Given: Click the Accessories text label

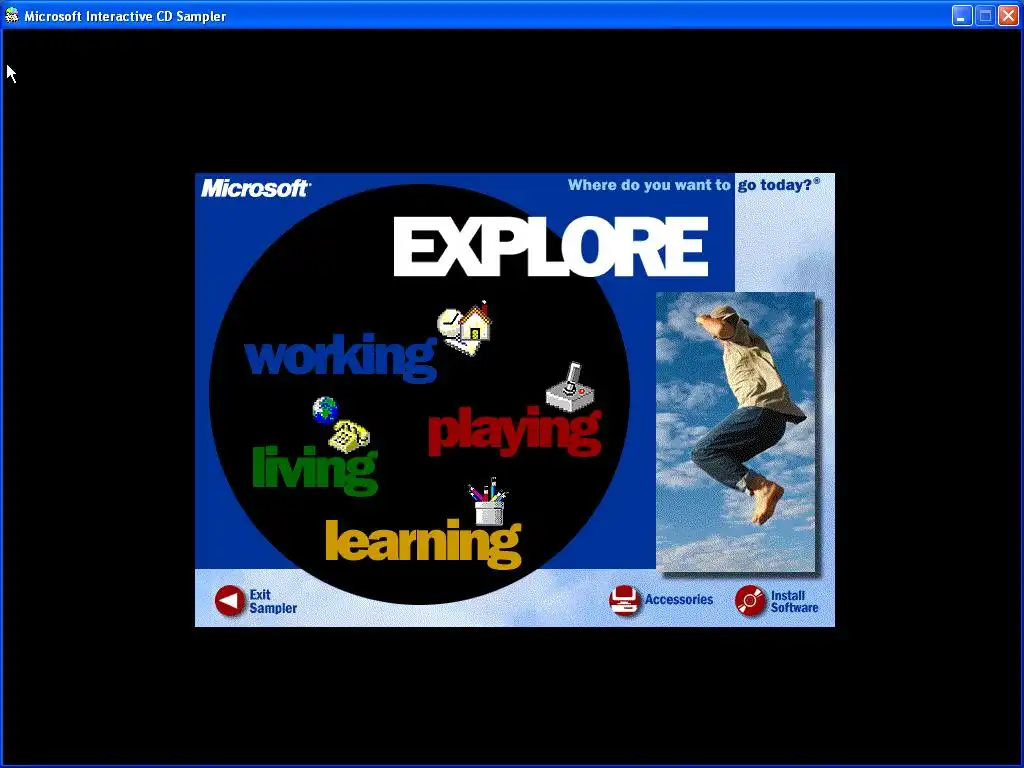Looking at the screenshot, I should [679, 600].
